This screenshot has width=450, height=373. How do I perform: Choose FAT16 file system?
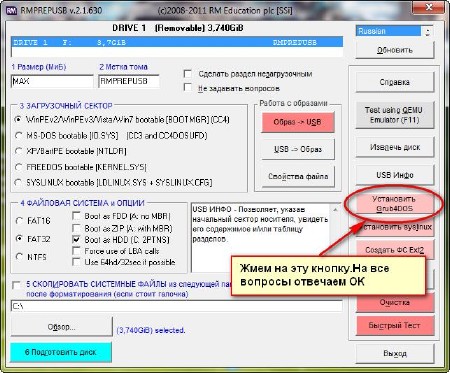(x=20, y=221)
